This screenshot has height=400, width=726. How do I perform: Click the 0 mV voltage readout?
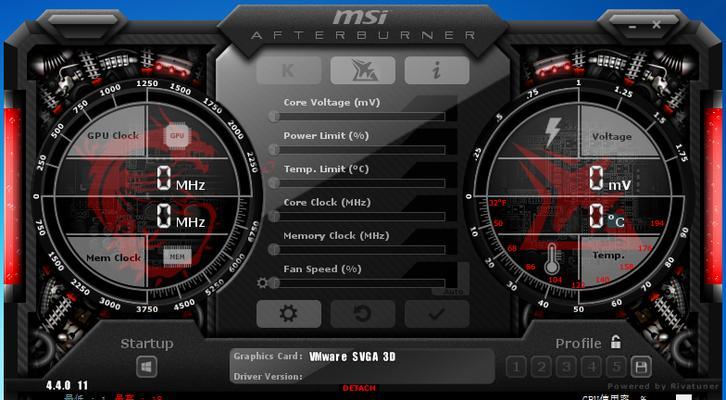610,179
